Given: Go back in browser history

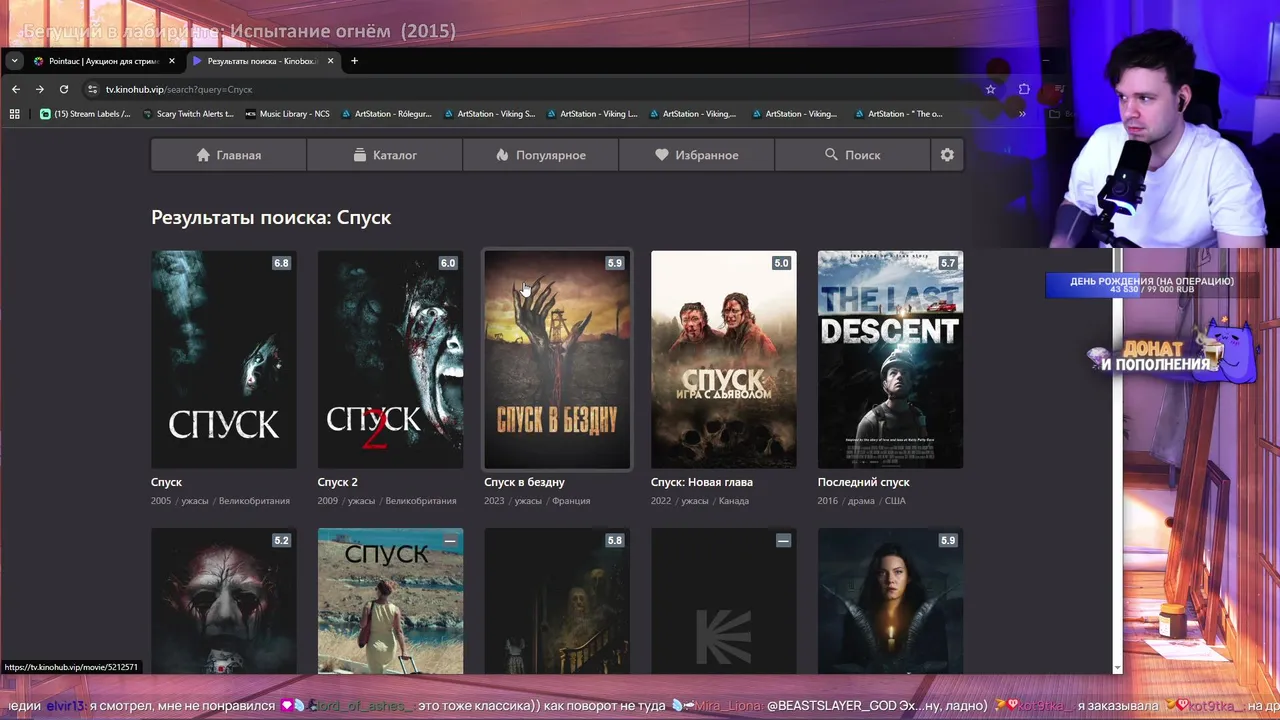Looking at the screenshot, I should [16, 89].
